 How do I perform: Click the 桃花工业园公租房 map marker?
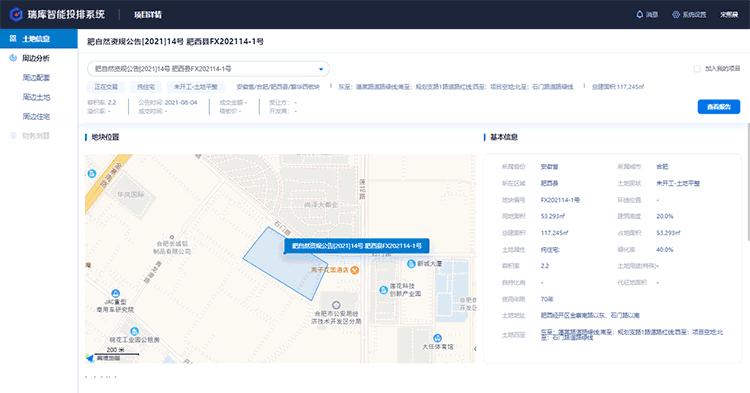click(134, 331)
